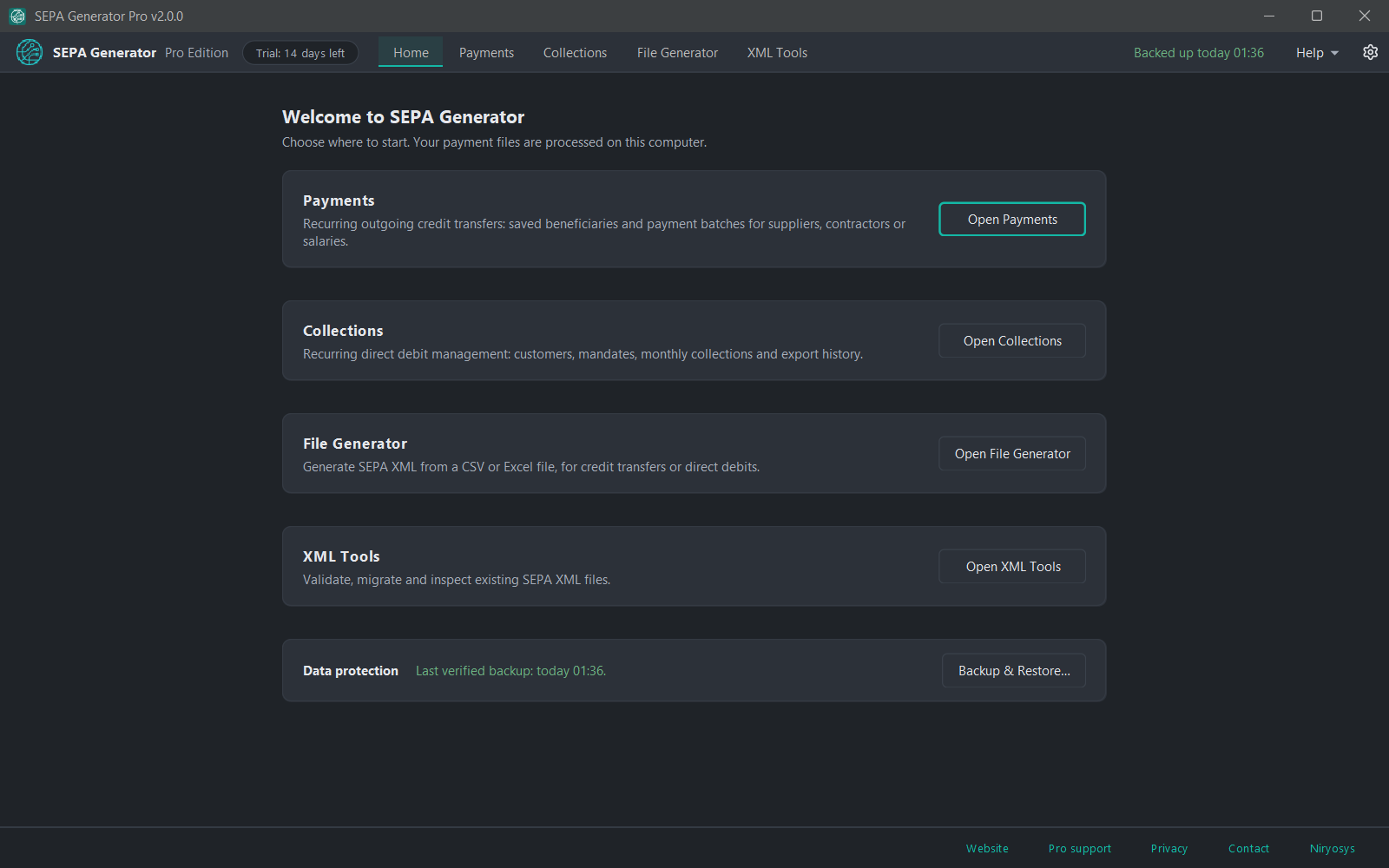Click the Backed up today 01:36 status
Image resolution: width=1389 pixels, height=868 pixels.
(x=1198, y=53)
